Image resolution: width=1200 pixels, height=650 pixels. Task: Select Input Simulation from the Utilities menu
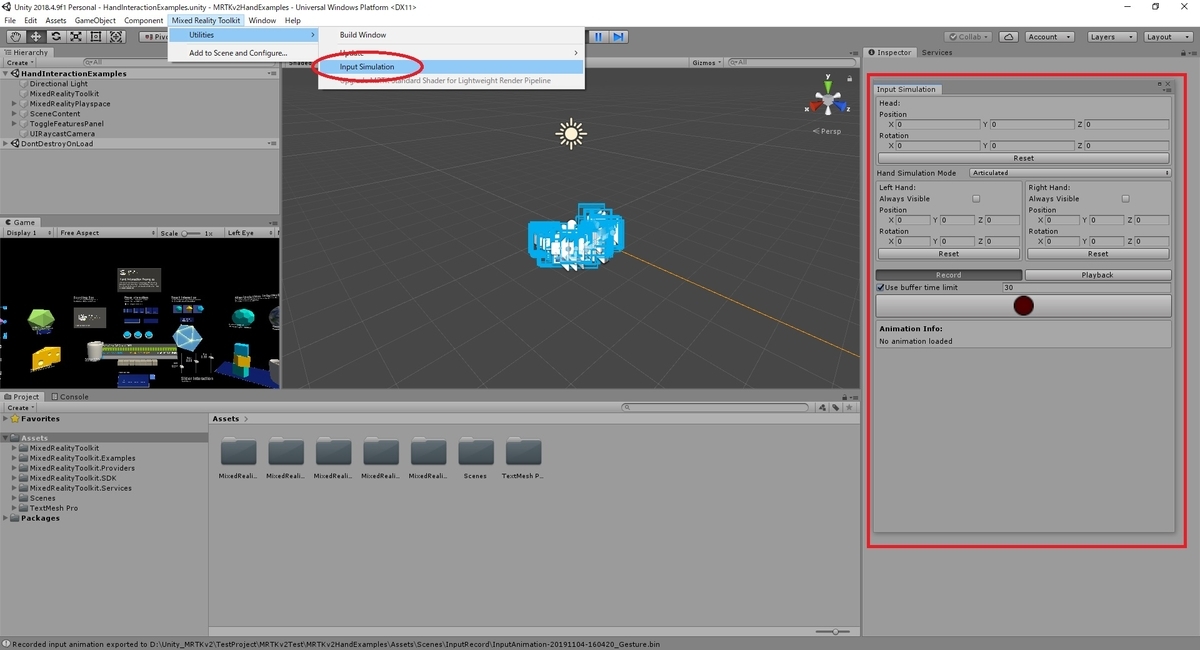coord(368,66)
